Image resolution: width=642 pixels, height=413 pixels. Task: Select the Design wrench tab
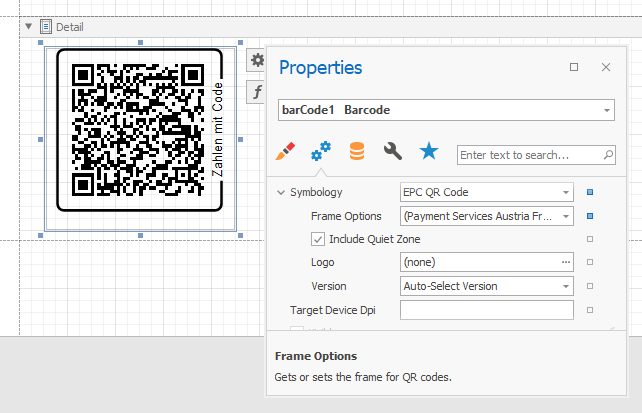393,152
